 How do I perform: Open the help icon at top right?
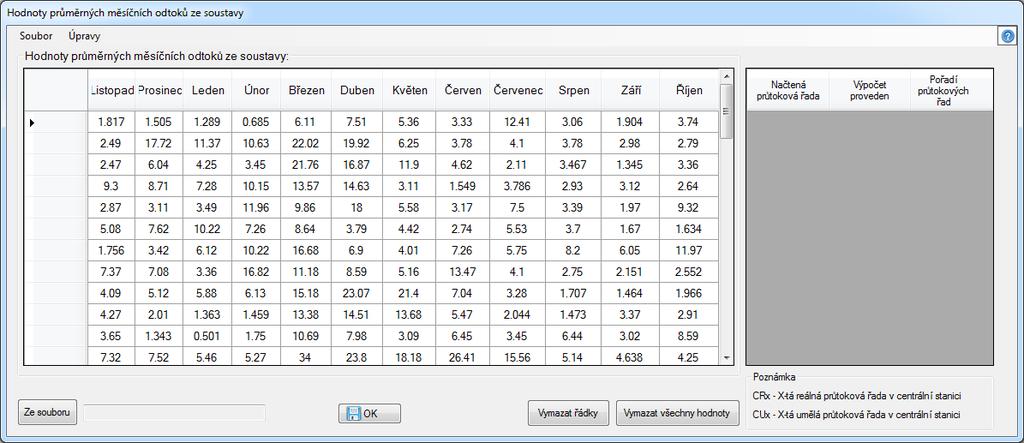(1008, 37)
